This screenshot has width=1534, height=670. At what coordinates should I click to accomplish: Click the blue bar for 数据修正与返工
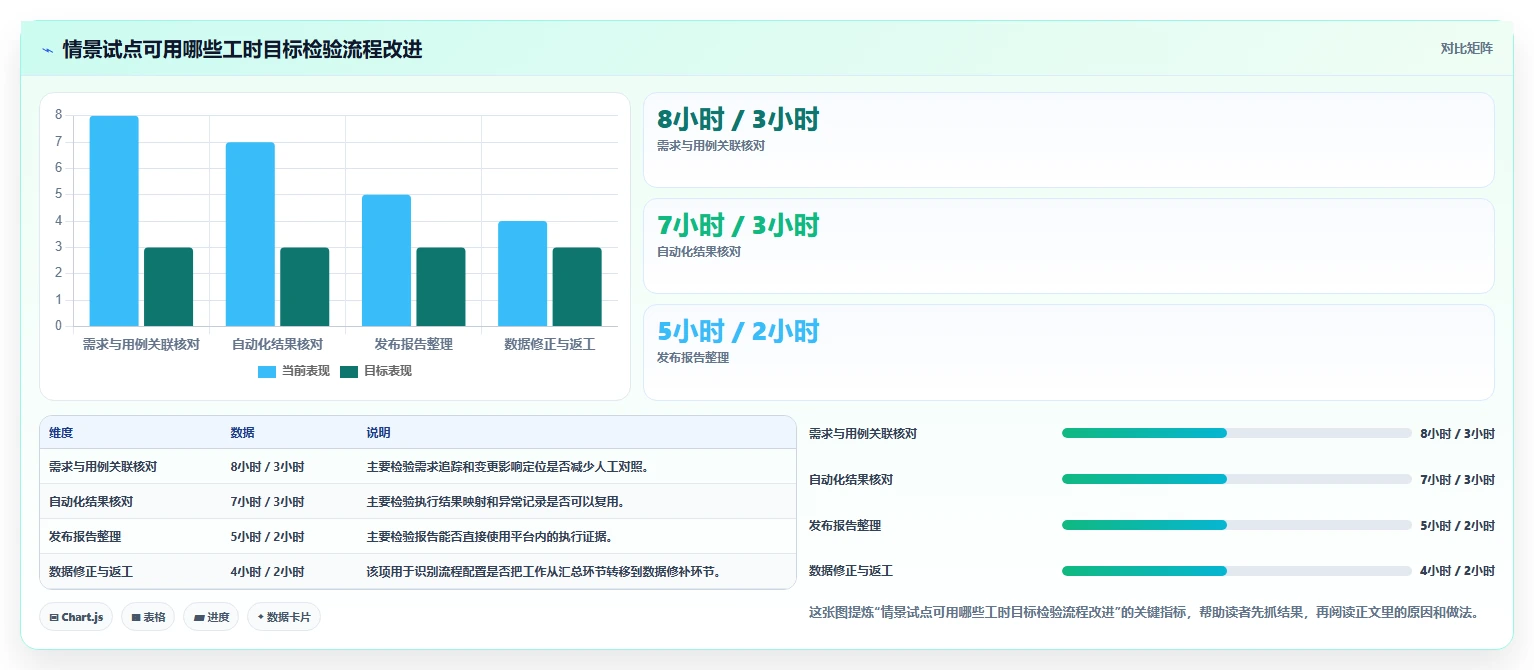[522, 274]
